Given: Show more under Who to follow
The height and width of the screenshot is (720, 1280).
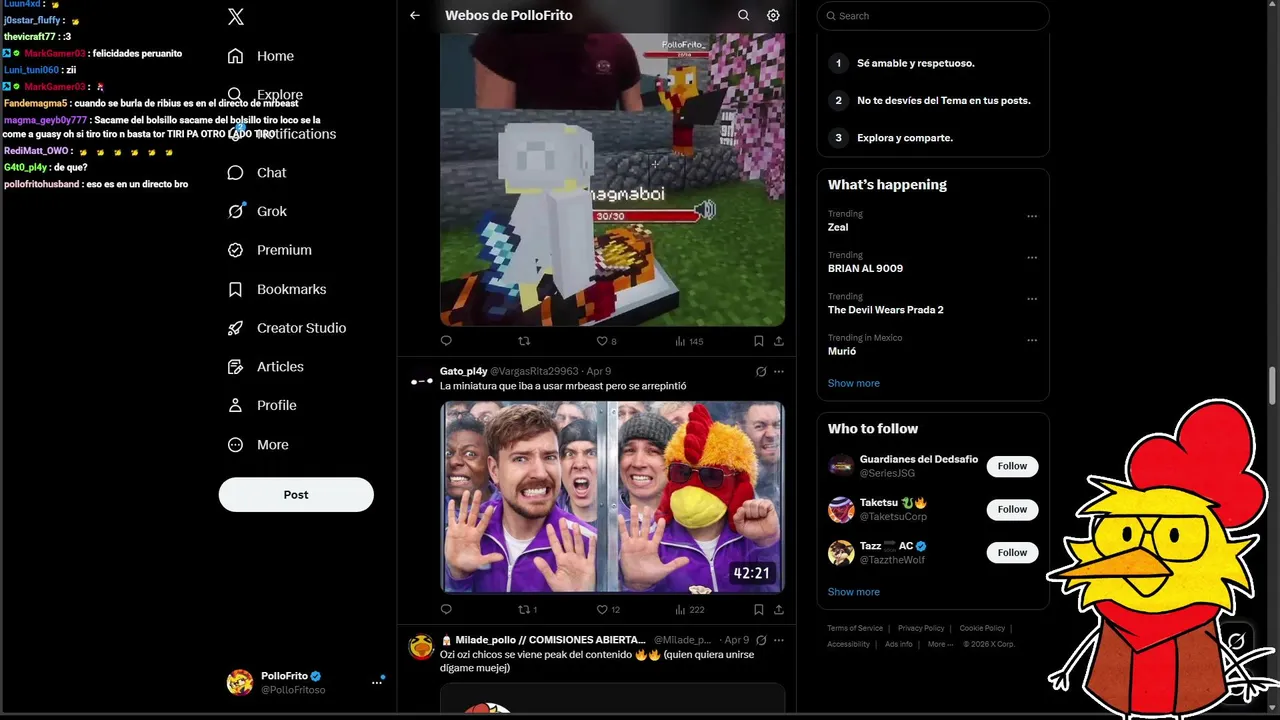Looking at the screenshot, I should tap(853, 592).
